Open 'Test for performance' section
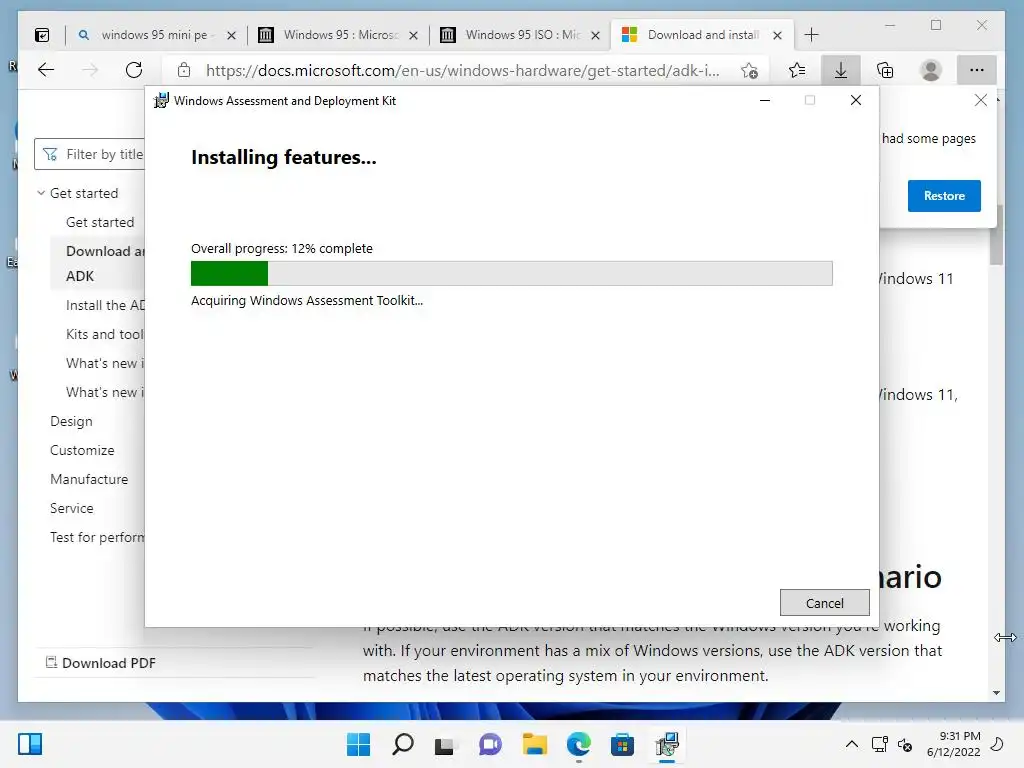 (x=97, y=537)
